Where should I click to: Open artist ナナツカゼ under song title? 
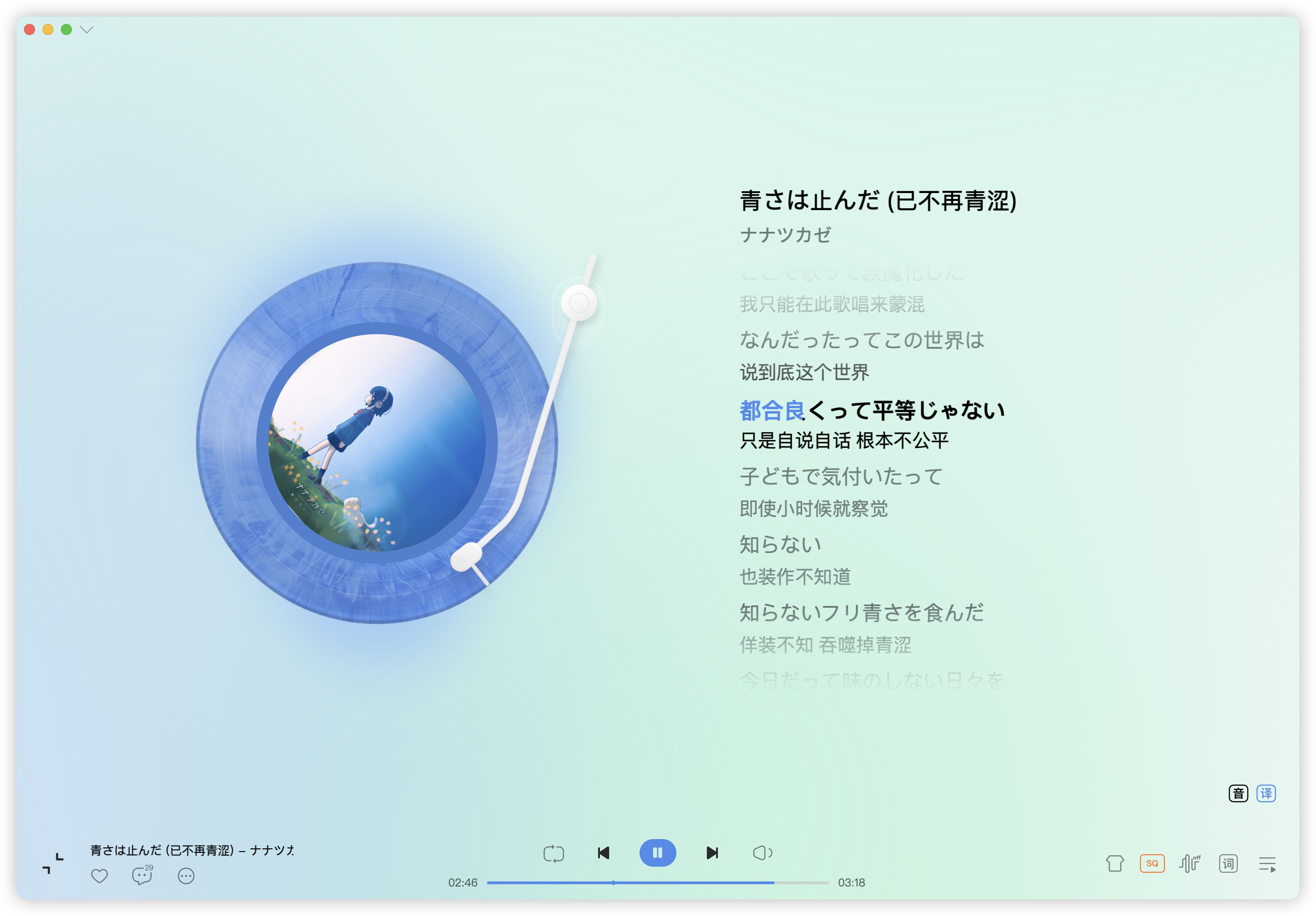785,235
